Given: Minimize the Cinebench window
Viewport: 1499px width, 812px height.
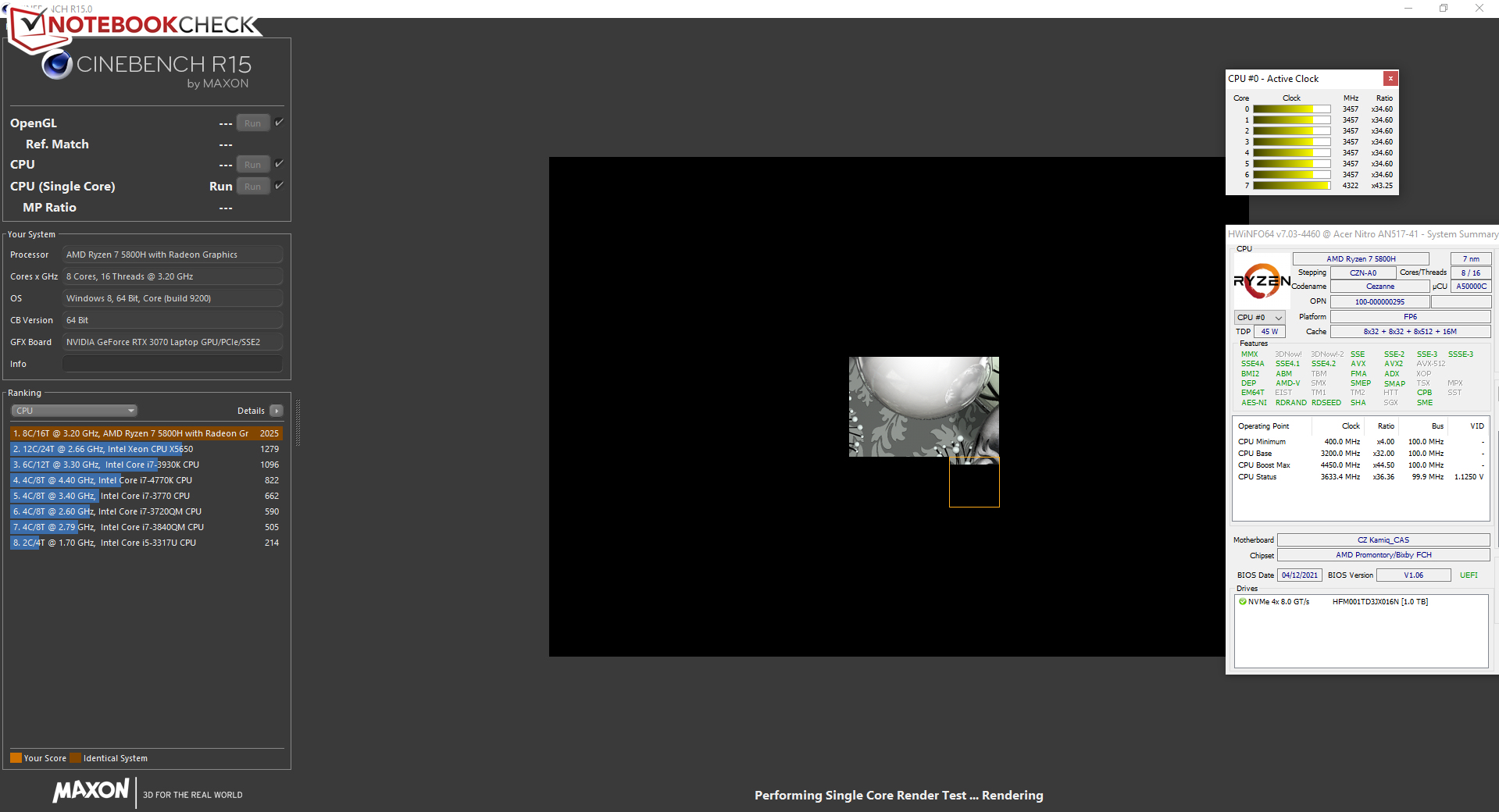Looking at the screenshot, I should click(x=1408, y=9).
